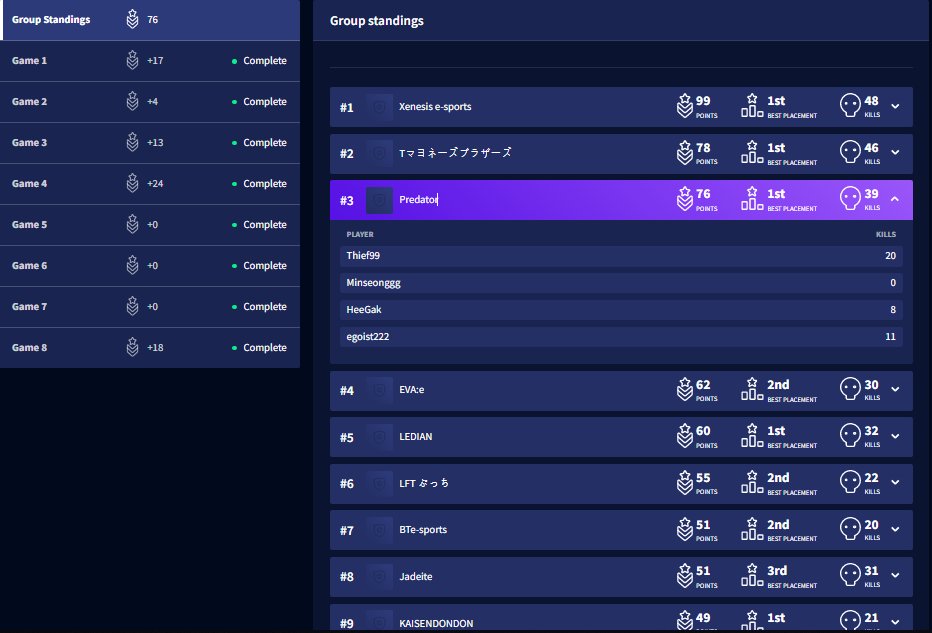Click Jadeite skull kills icon
This screenshot has height=633, width=932.
(850, 575)
